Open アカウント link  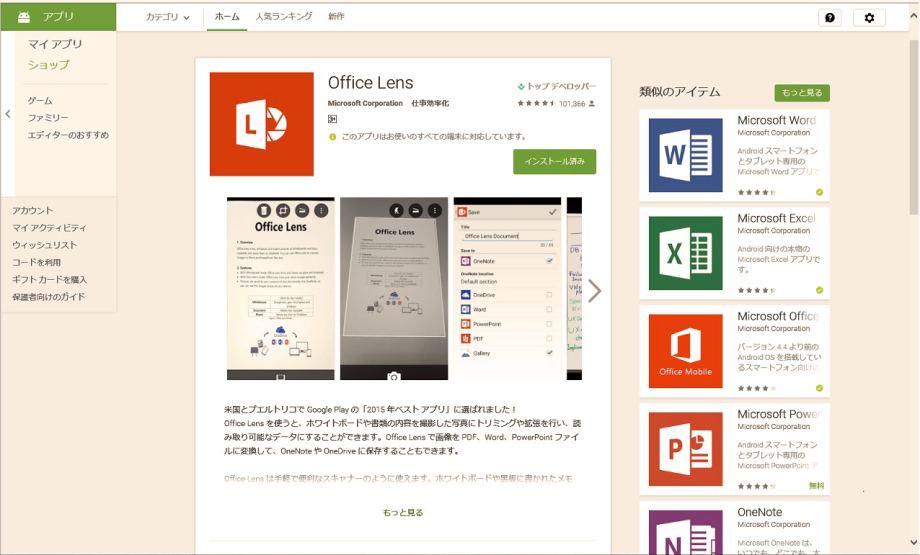32,210
